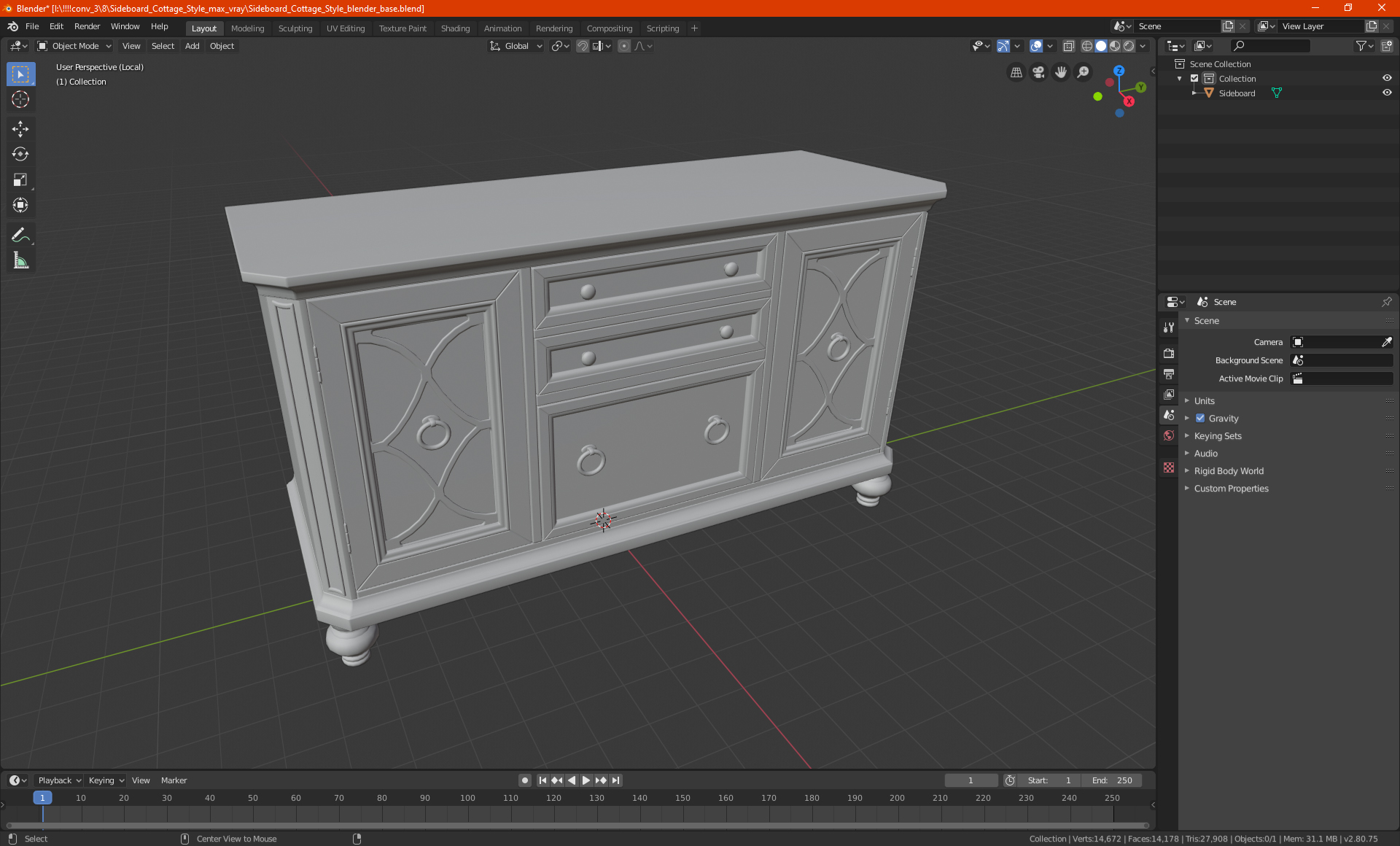Hide the Sideboard object with eye icon

pos(1387,93)
